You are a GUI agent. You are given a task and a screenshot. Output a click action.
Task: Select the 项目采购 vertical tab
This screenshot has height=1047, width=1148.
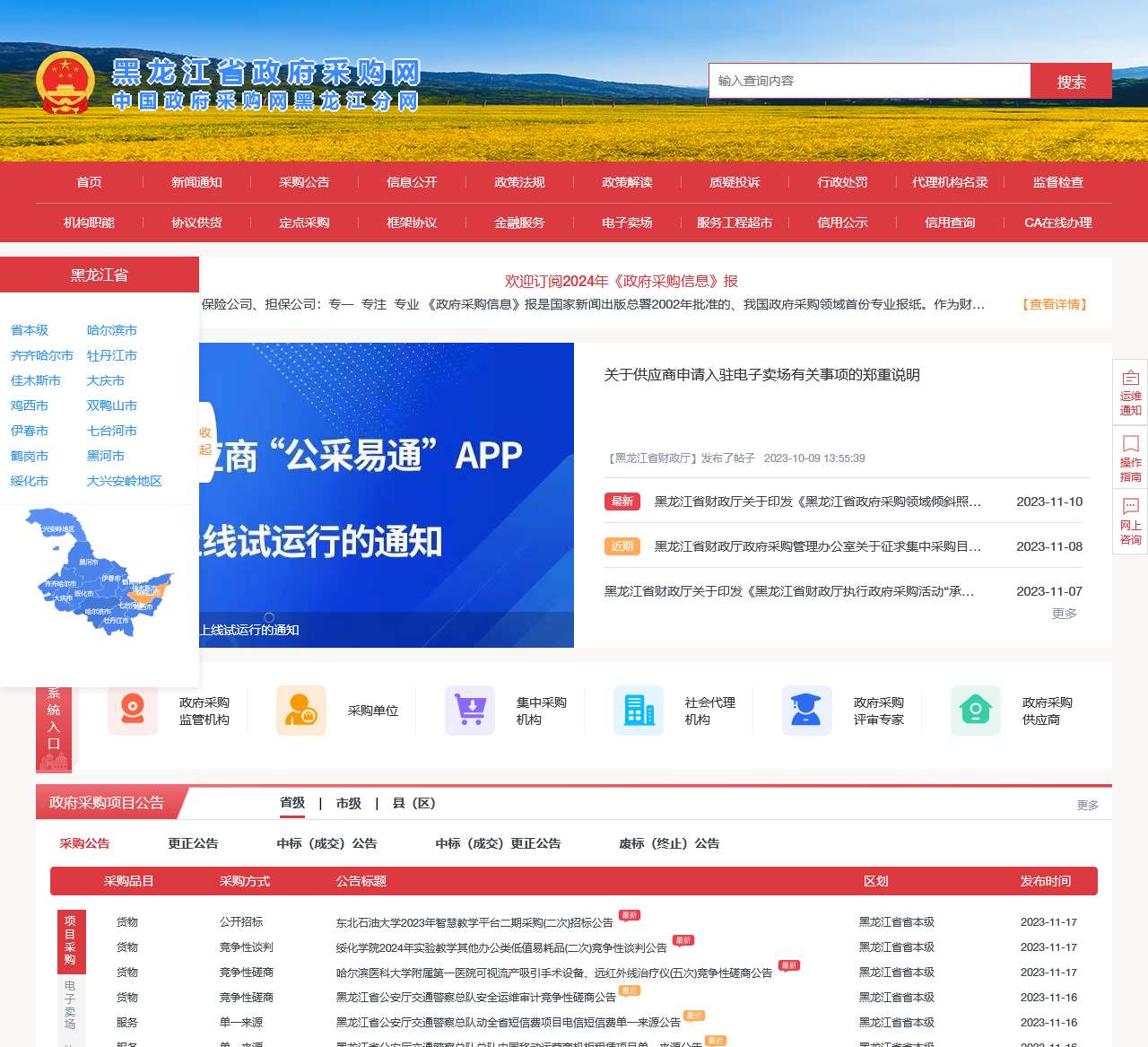click(70, 940)
